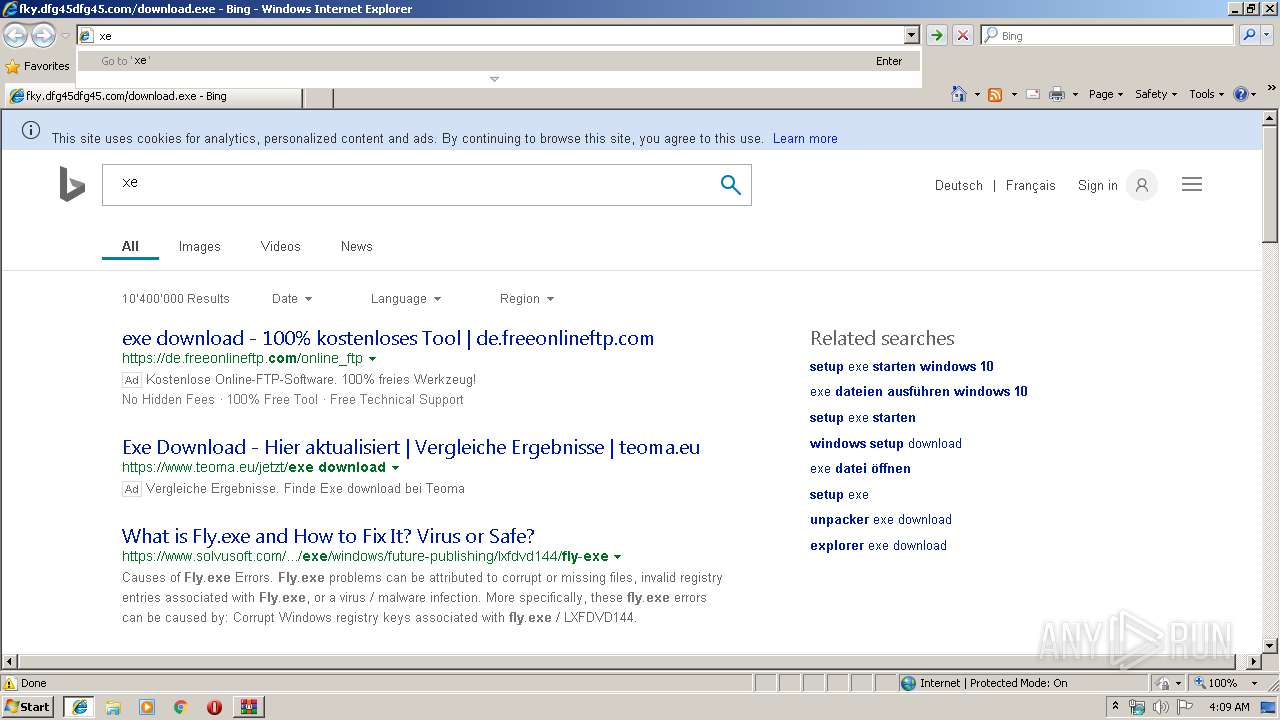This screenshot has height=720, width=1280.
Task: Switch to the Videos tab
Action: click(x=281, y=246)
